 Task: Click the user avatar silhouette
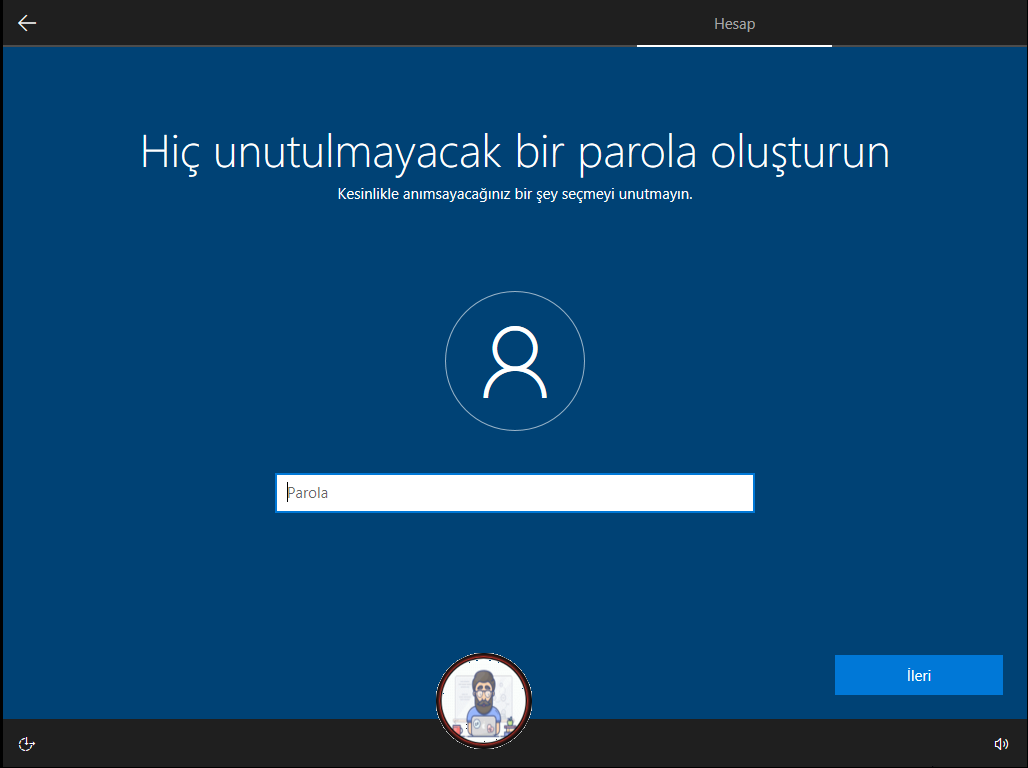[x=515, y=361]
